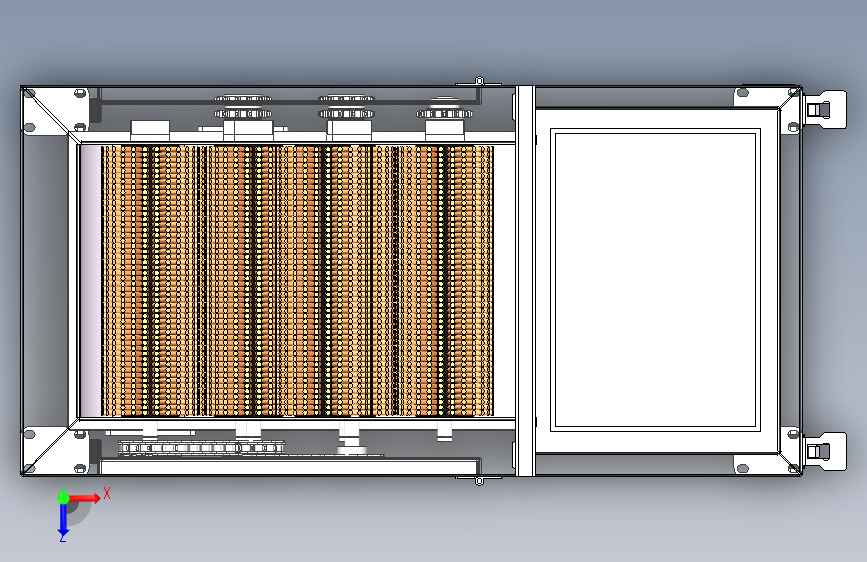Select the middle double sprocket above the conveyor
This screenshot has width=867, height=562.
click(346, 107)
